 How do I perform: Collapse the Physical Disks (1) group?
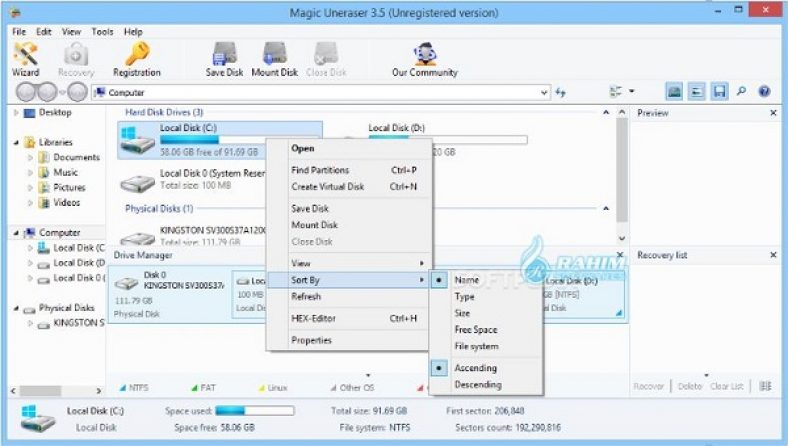[606, 208]
